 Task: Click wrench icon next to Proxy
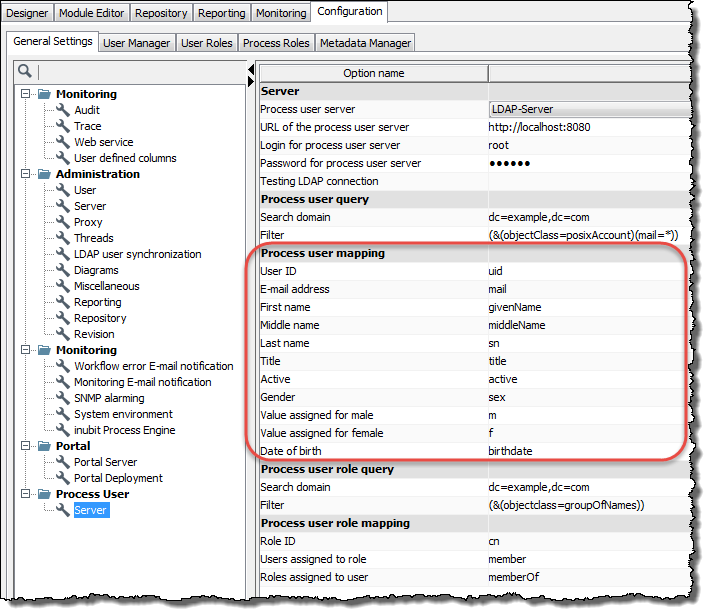[x=63, y=222]
